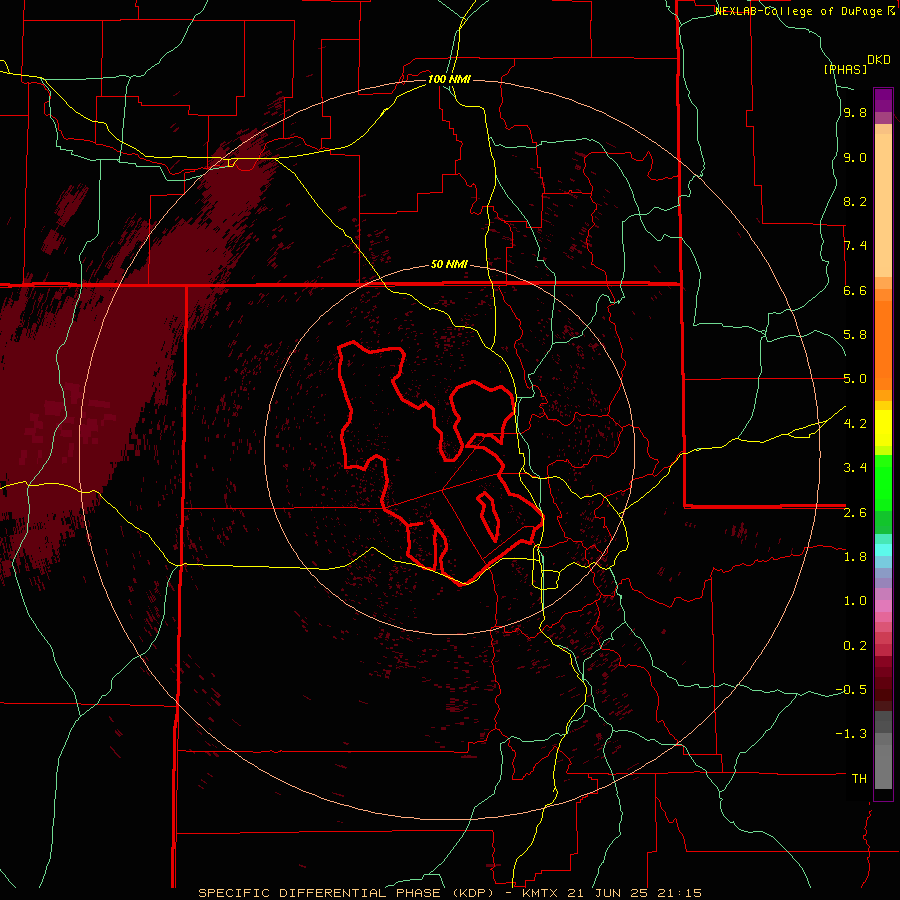Click the 4.2 scale value
This screenshot has width=900, height=900.
click(x=855, y=424)
